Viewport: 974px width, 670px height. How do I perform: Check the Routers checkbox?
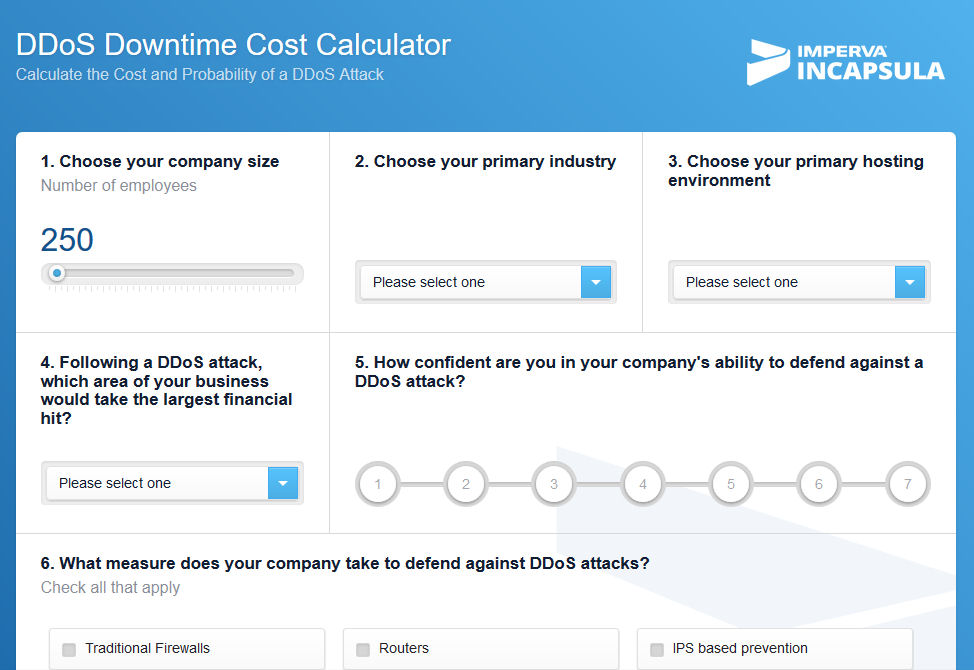point(363,650)
